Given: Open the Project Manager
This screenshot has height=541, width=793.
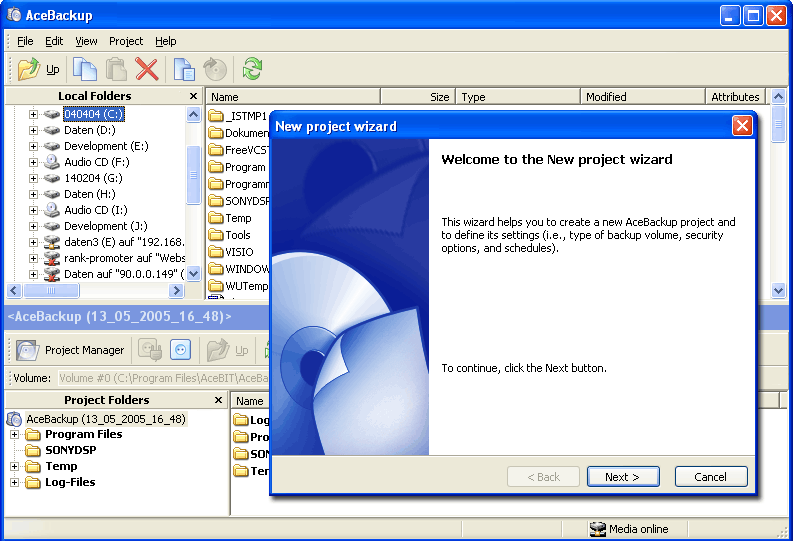Looking at the screenshot, I should coord(72,350).
